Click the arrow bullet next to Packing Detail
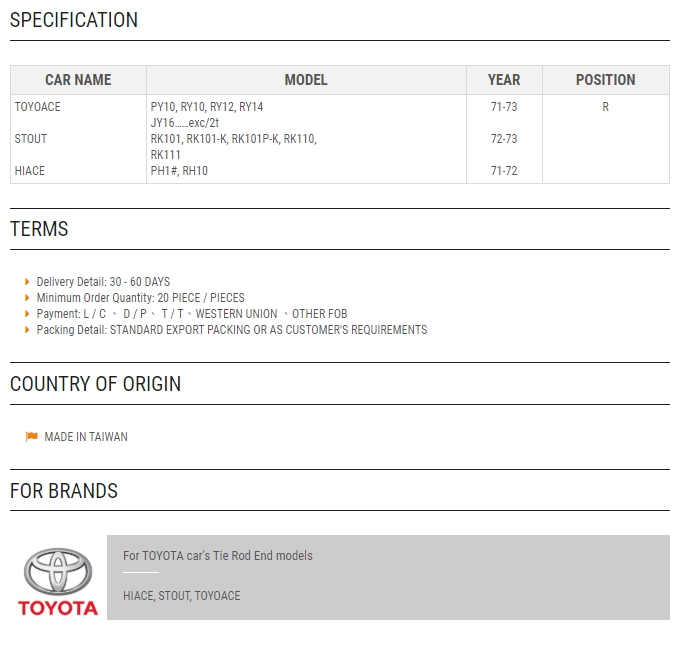The width and height of the screenshot is (687, 647). [x=27, y=330]
